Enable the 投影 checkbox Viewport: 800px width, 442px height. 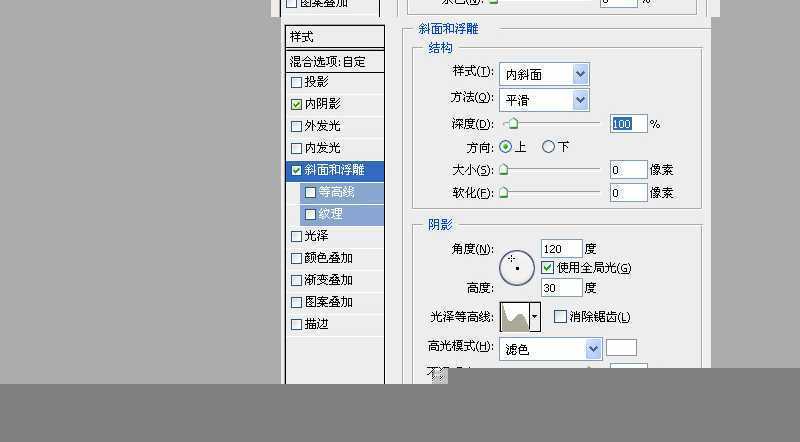click(x=296, y=82)
